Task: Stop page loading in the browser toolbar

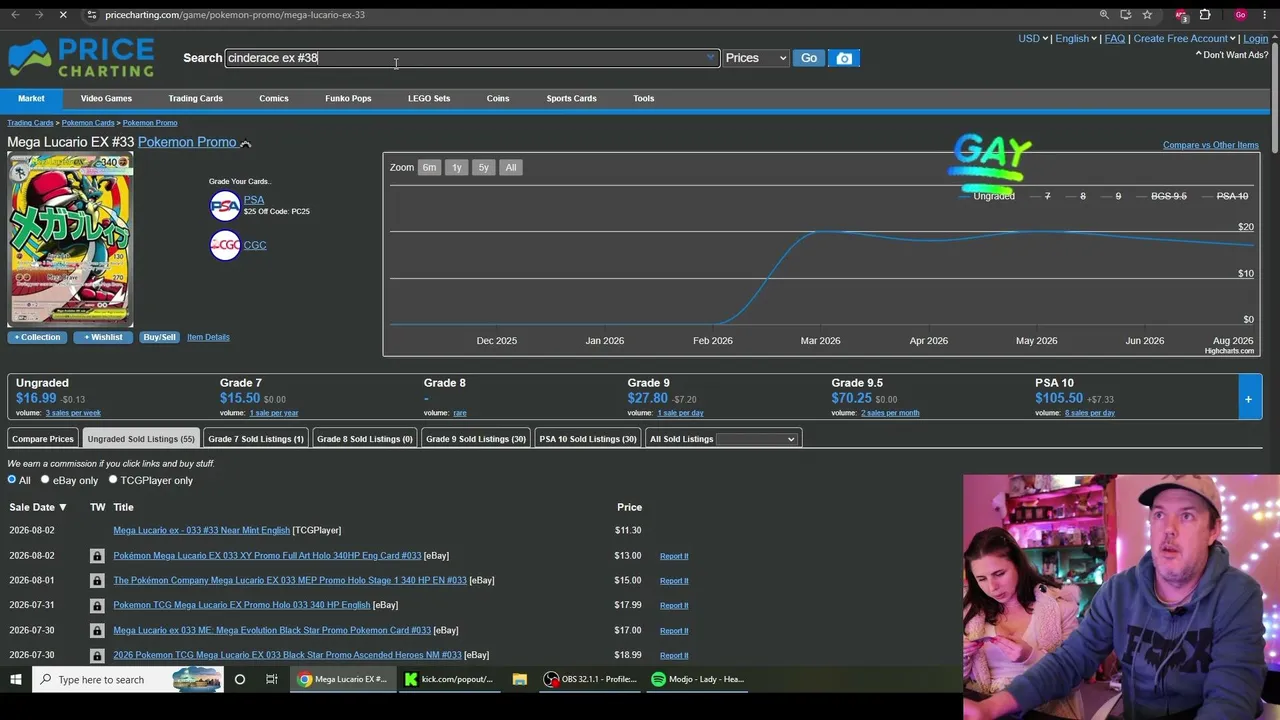Action: tap(62, 15)
